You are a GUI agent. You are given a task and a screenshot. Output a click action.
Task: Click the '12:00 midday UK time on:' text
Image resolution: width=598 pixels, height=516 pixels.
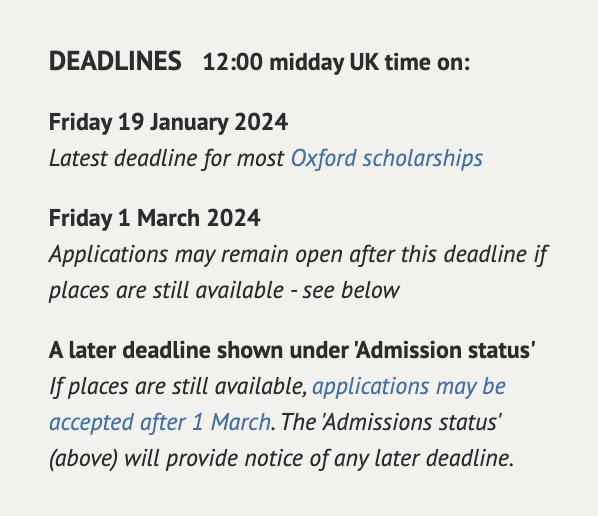pyautogui.click(x=336, y=62)
